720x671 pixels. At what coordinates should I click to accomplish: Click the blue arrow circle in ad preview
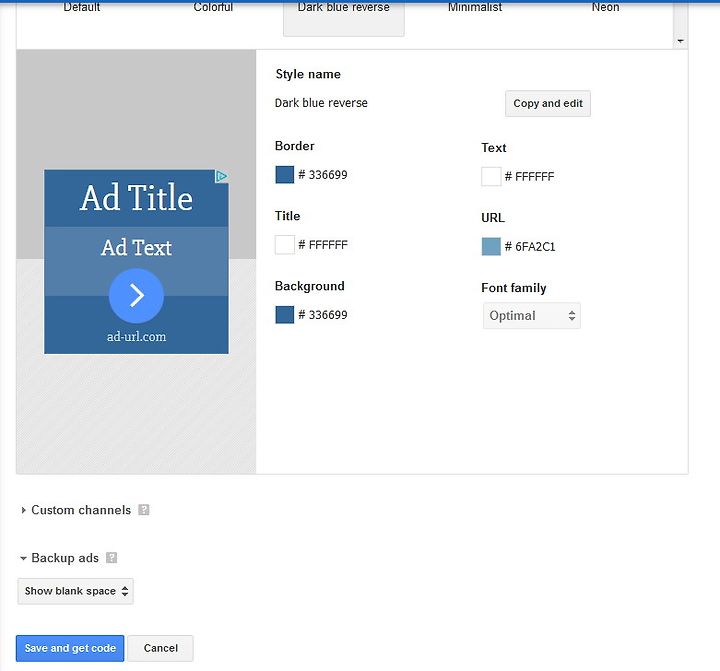[136, 295]
